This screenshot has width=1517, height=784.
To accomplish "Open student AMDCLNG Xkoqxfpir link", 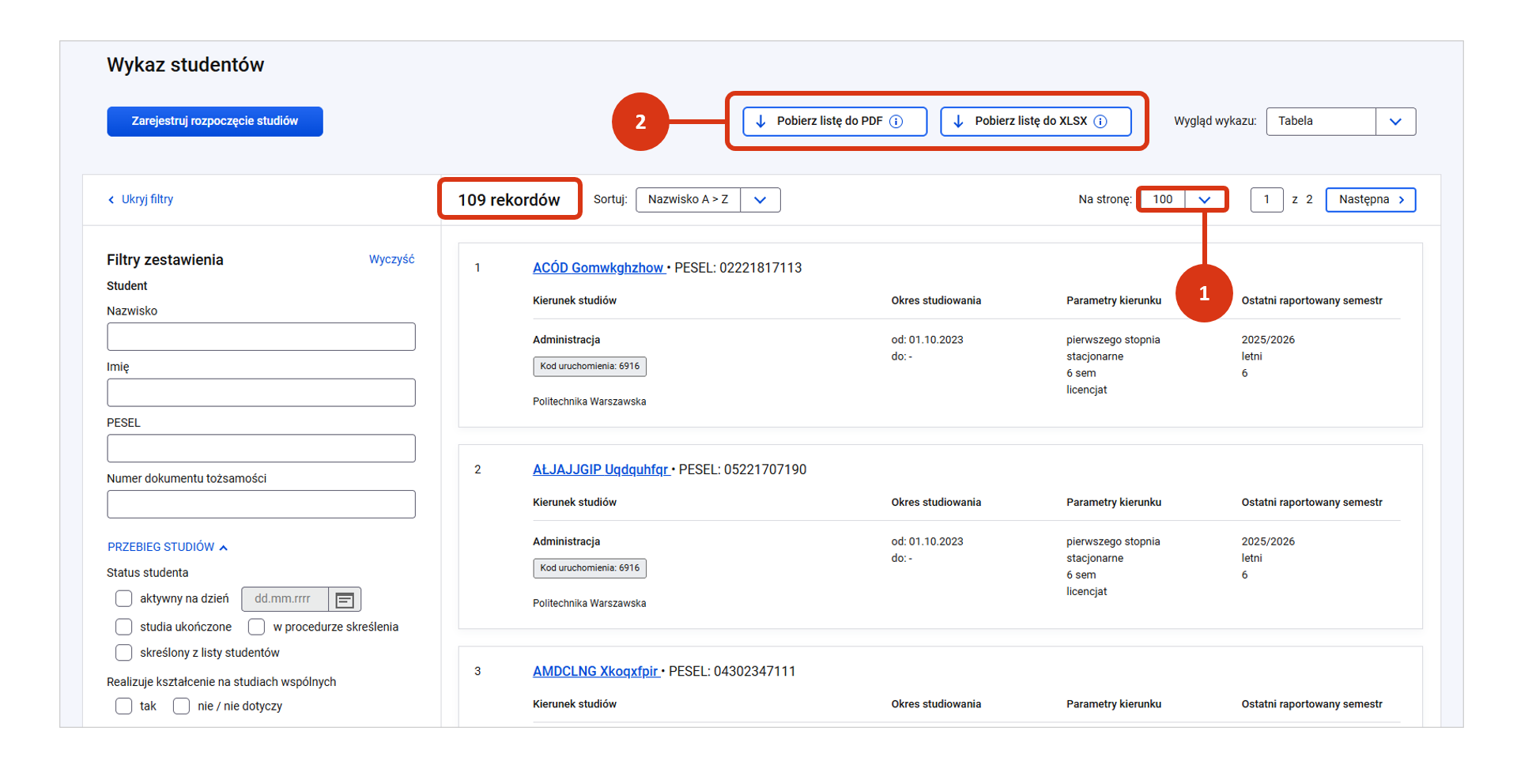I will click(x=595, y=671).
